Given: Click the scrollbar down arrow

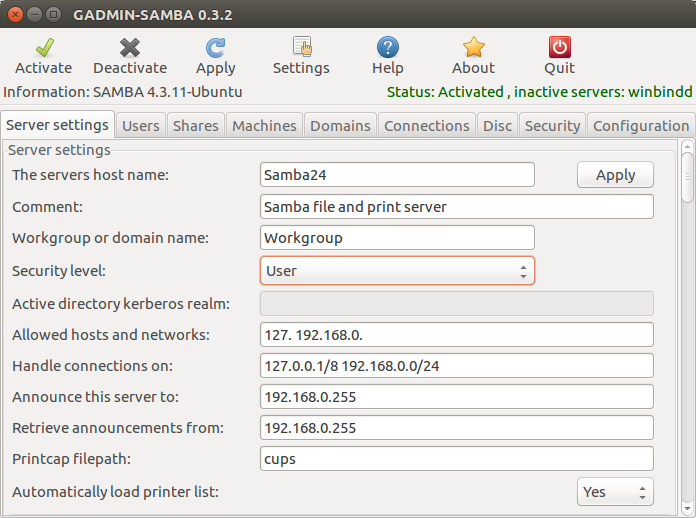Looking at the screenshot, I should [x=687, y=509].
